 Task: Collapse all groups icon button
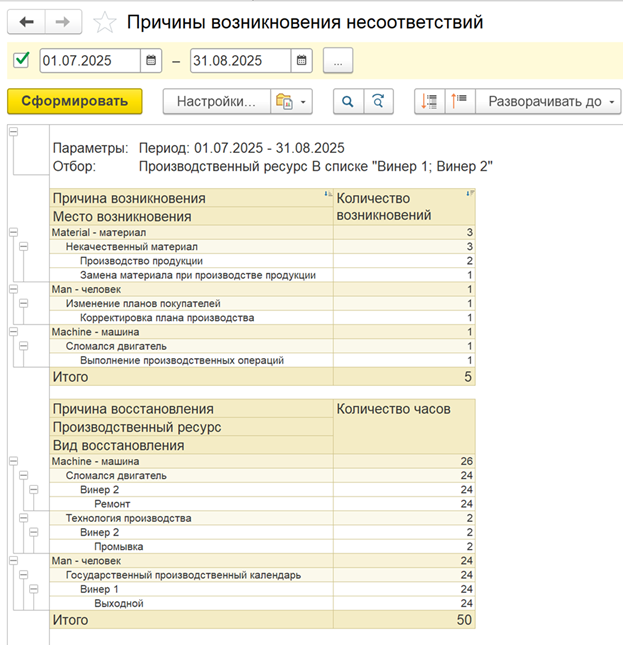(460, 101)
